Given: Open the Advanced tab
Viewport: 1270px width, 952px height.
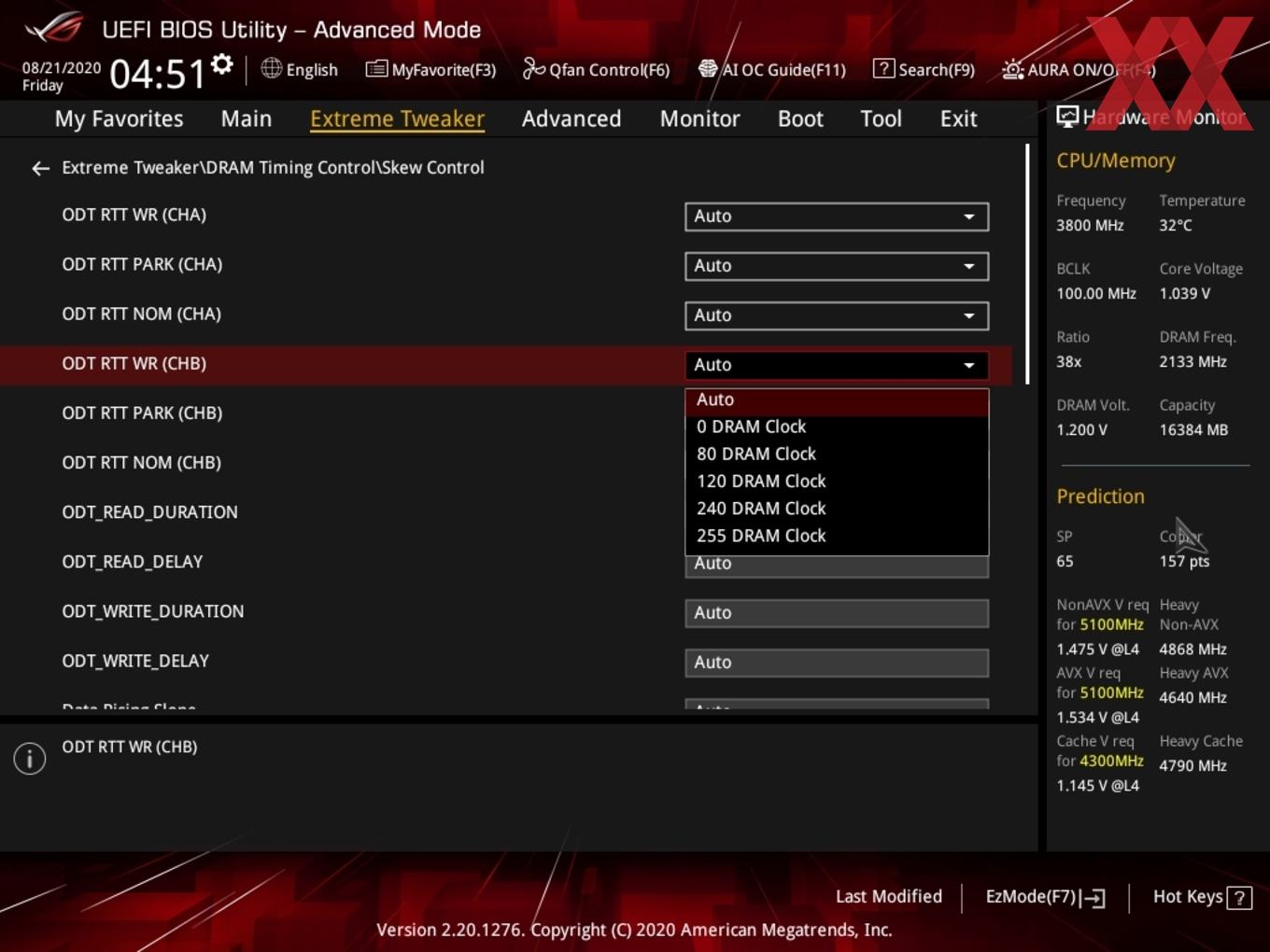Looking at the screenshot, I should tap(571, 119).
